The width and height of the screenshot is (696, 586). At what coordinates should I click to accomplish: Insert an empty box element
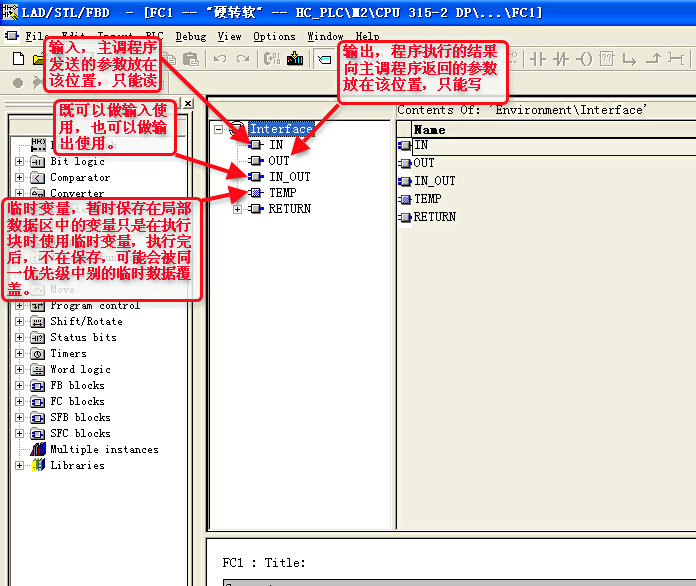607,59
